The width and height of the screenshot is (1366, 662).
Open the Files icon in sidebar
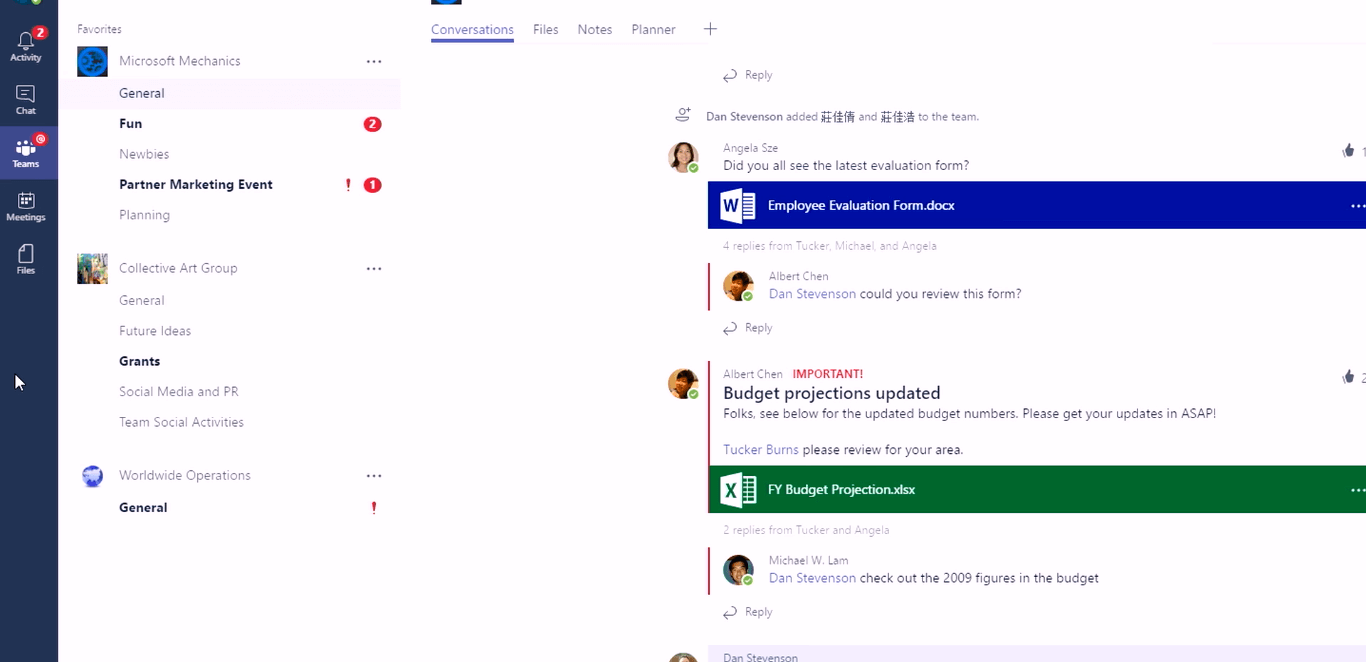click(x=26, y=259)
